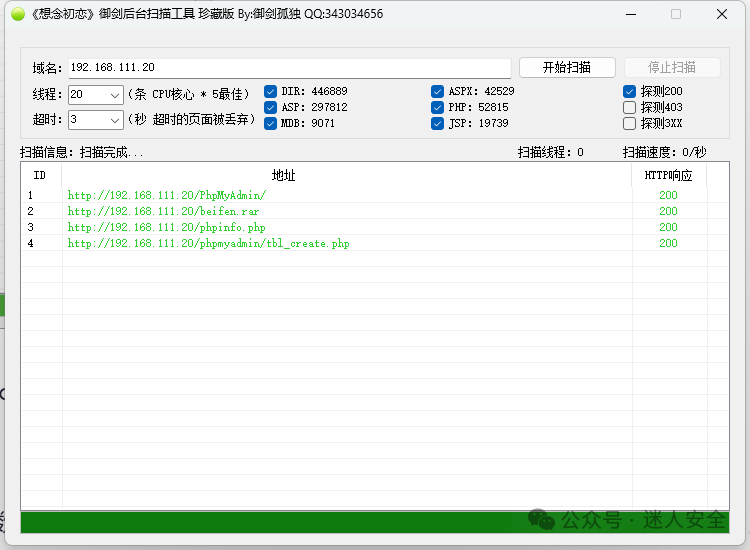Toggle the ASP dictionary checkbox
Image resolution: width=750 pixels, height=550 pixels.
click(270, 107)
